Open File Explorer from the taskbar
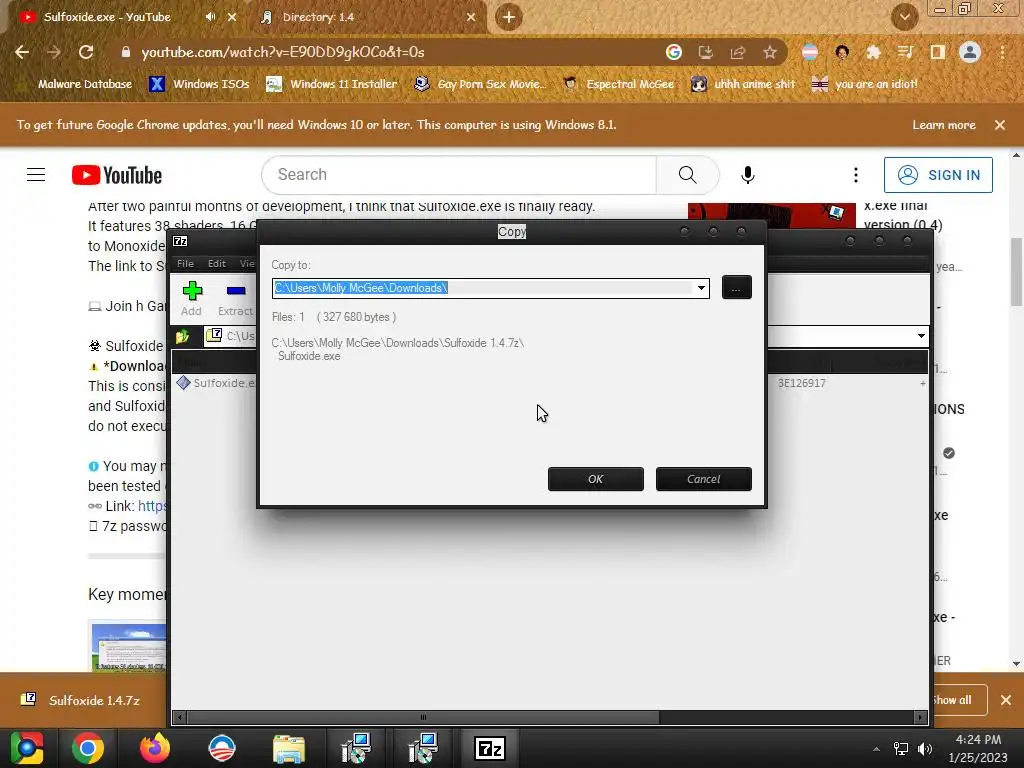The image size is (1024, 768). [x=289, y=748]
